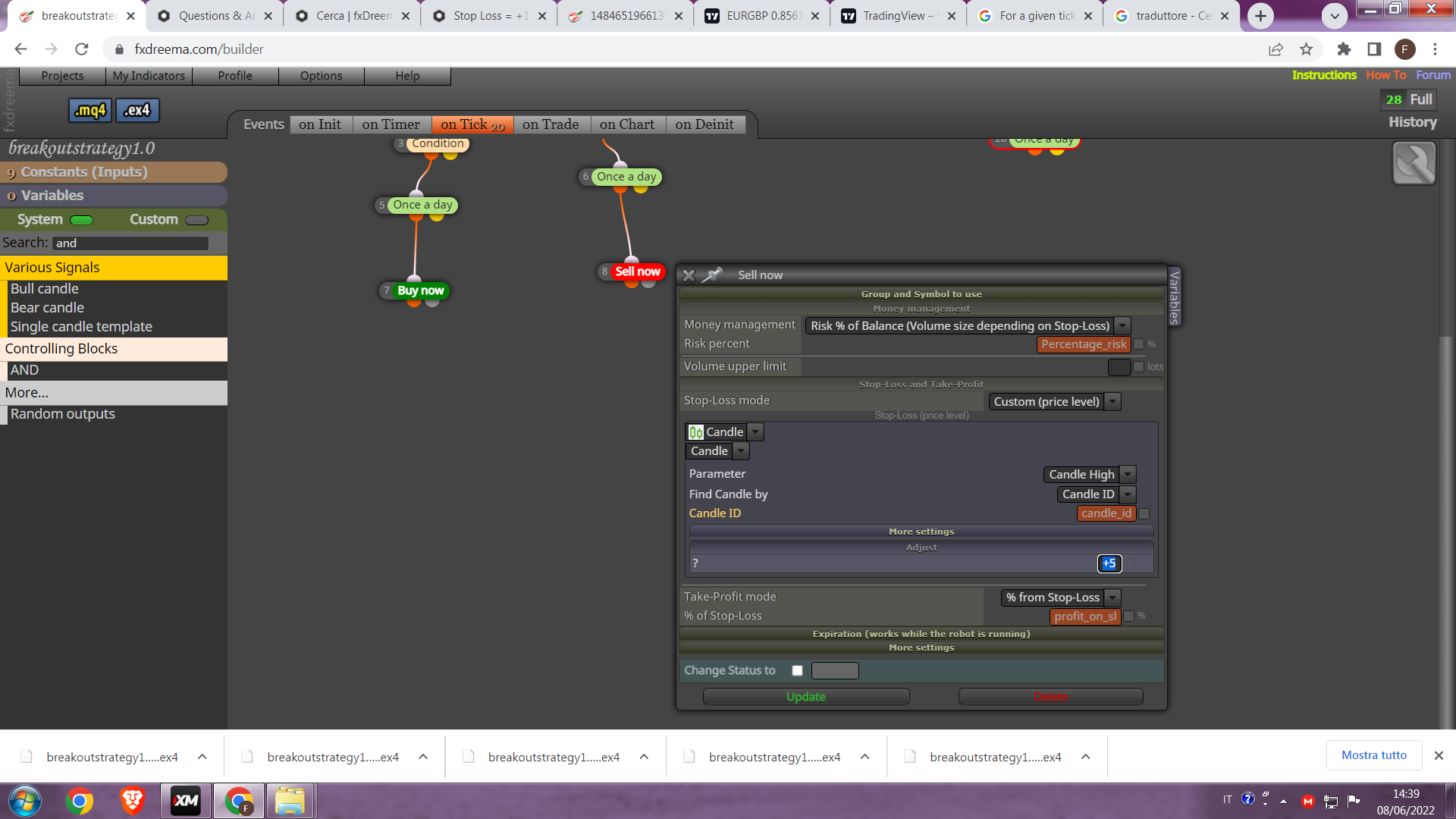Toggle the browser side panel

[x=1374, y=49]
